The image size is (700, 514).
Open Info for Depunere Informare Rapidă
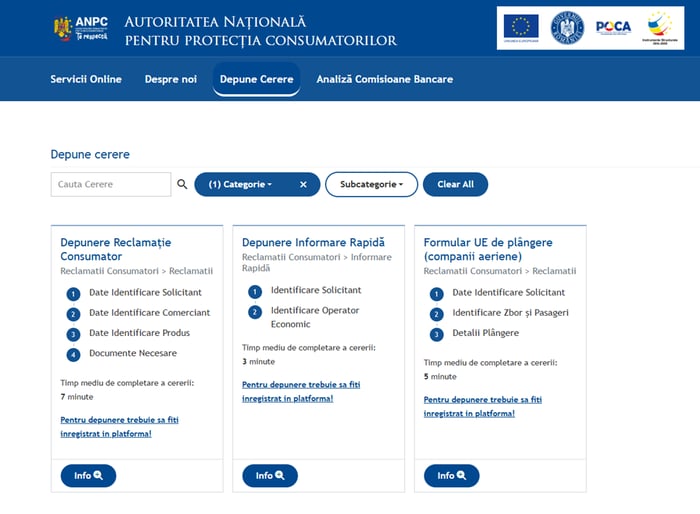(x=270, y=476)
